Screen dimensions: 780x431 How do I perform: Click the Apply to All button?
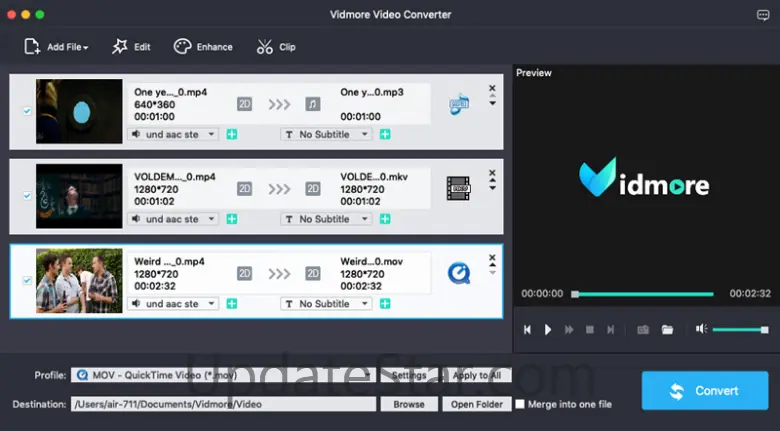[x=477, y=375]
